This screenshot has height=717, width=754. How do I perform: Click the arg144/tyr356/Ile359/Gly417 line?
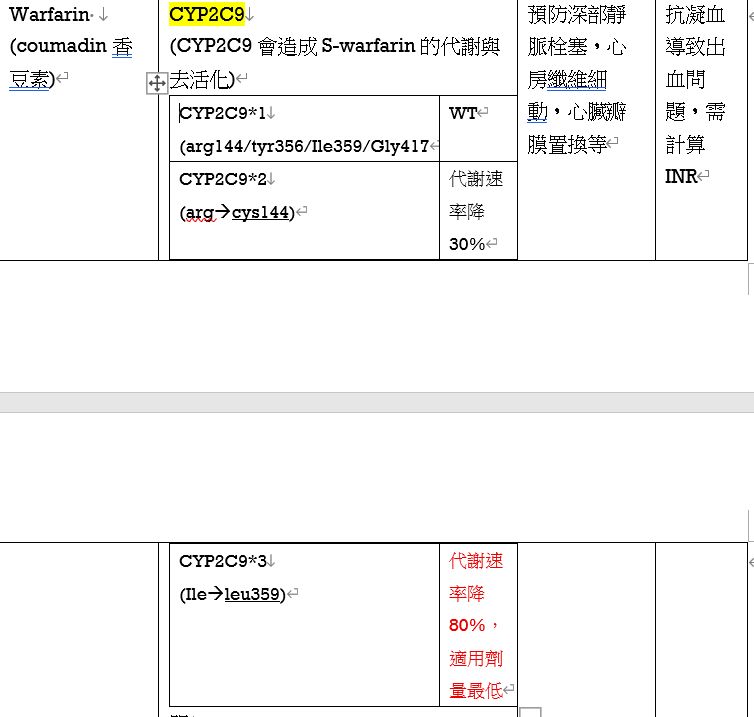coord(303,146)
